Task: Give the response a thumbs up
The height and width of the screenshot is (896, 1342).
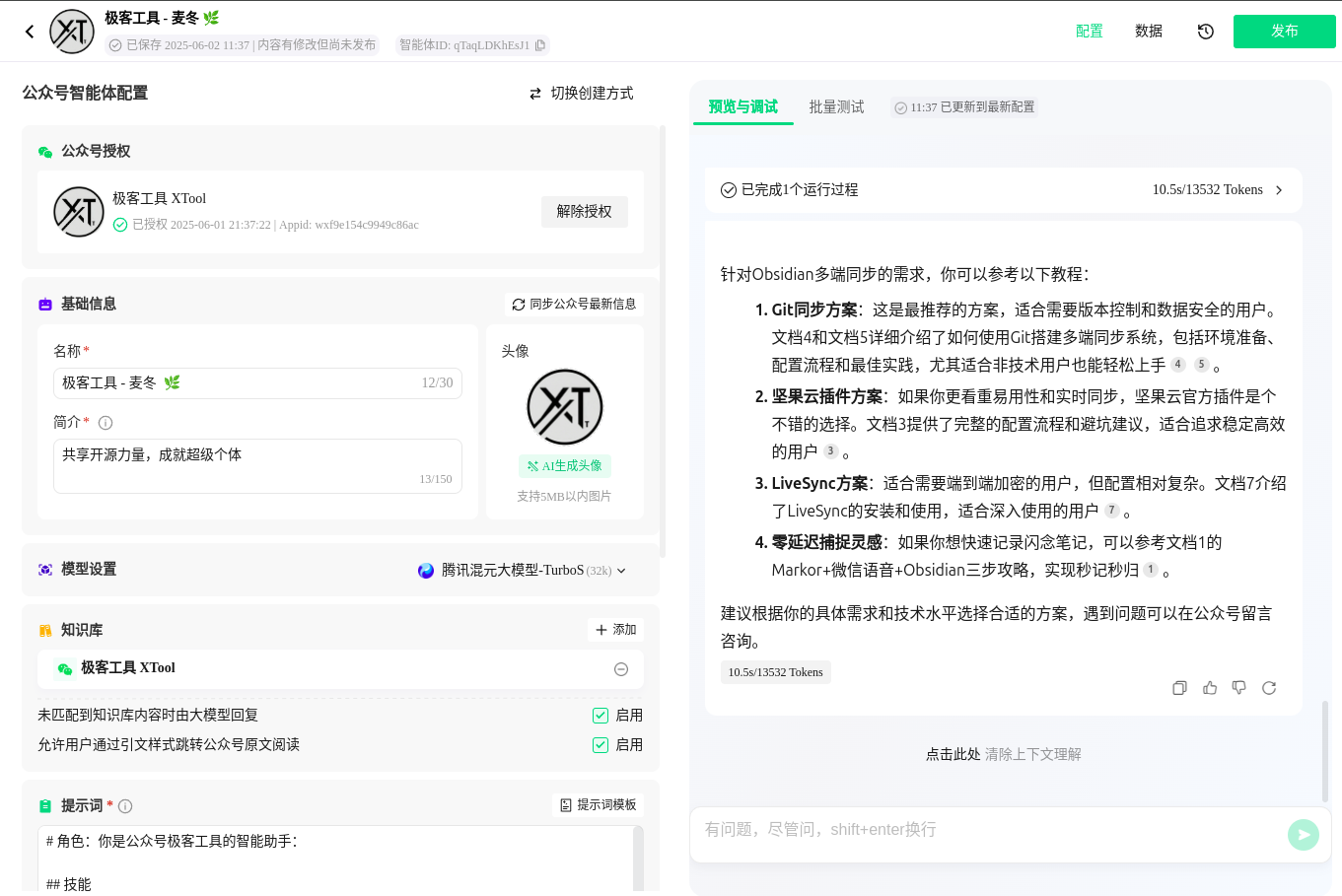Action: click(x=1210, y=688)
